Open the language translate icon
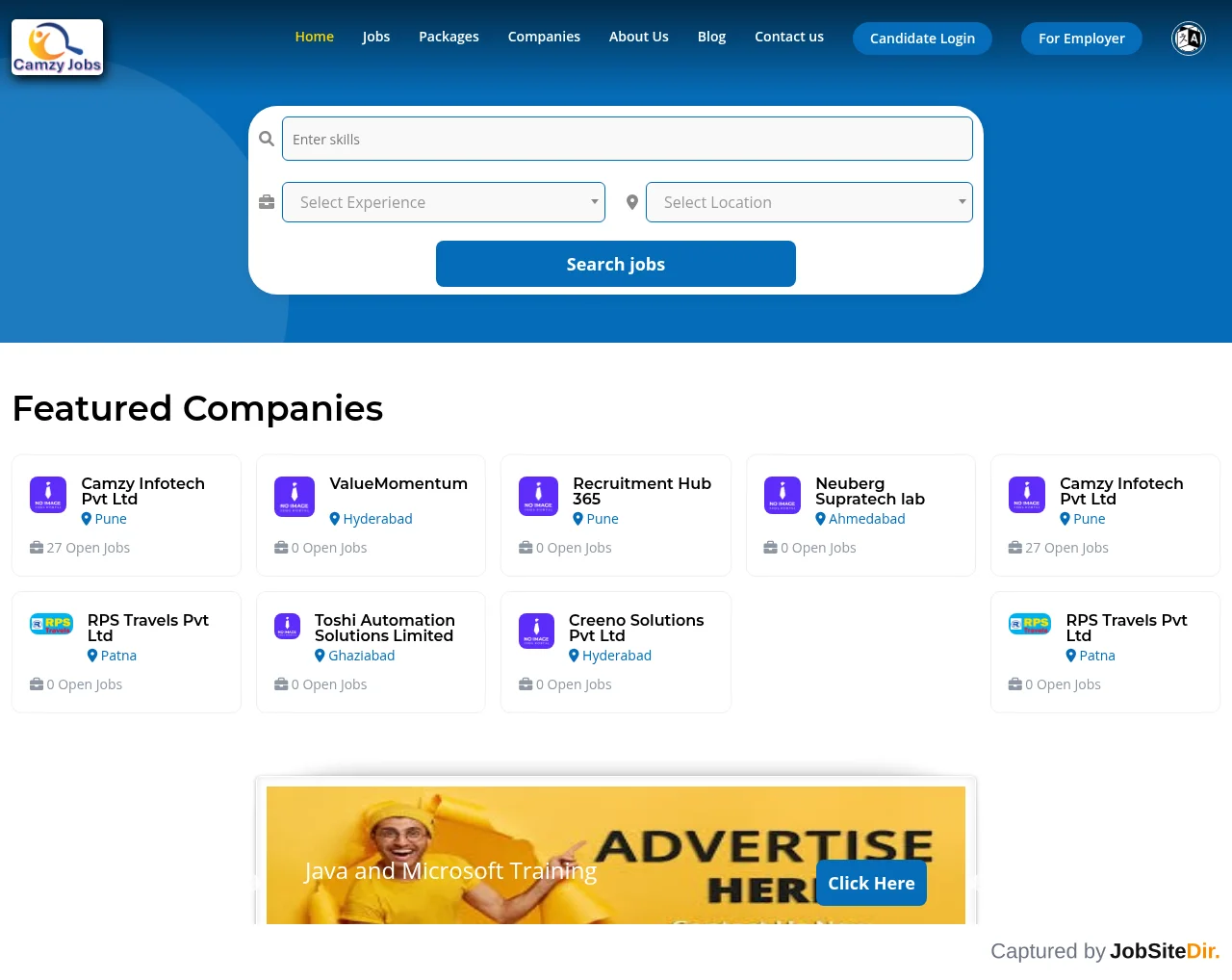Viewport: 1232px width, 980px height. (1189, 39)
